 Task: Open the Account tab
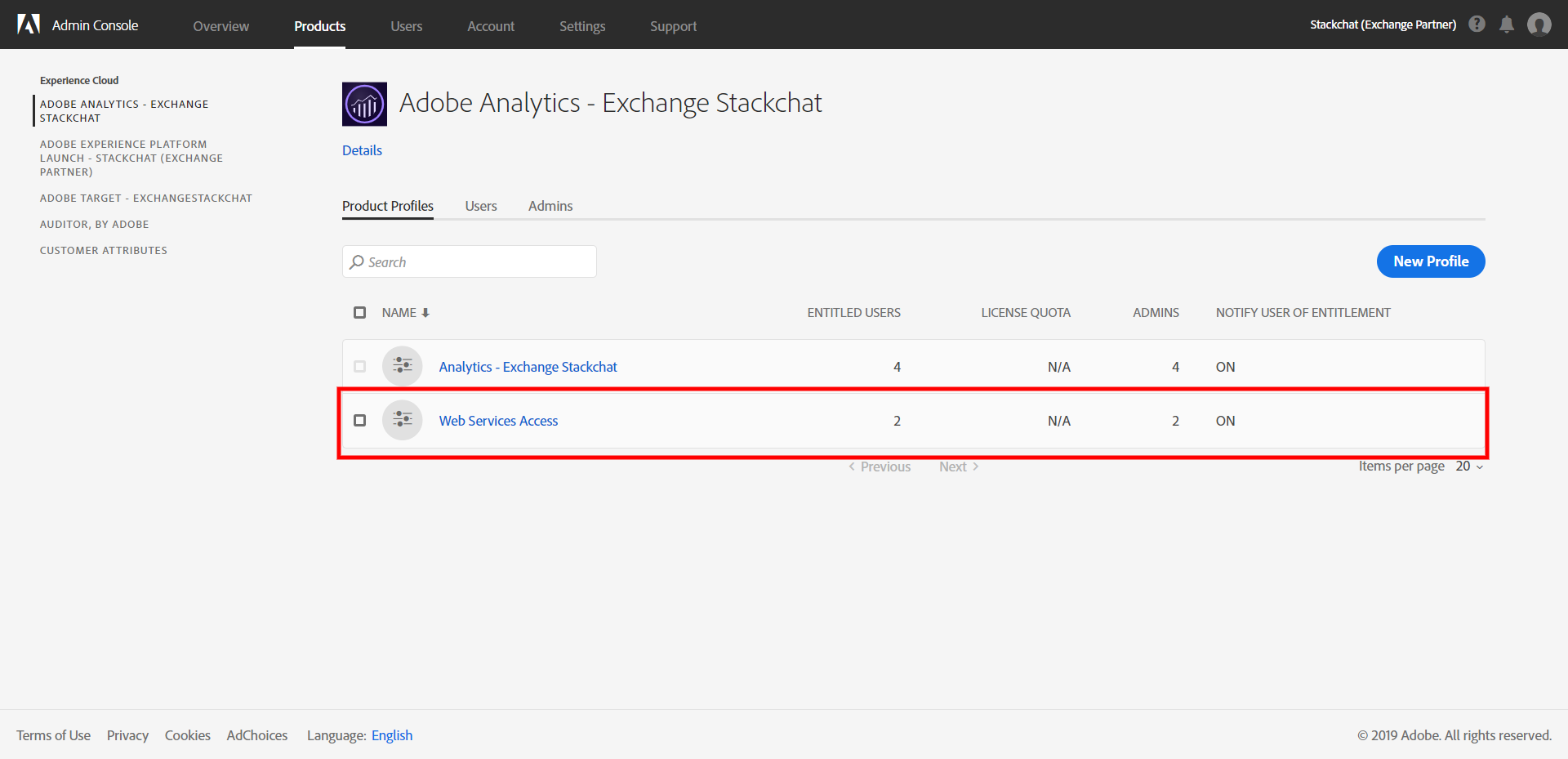491,26
